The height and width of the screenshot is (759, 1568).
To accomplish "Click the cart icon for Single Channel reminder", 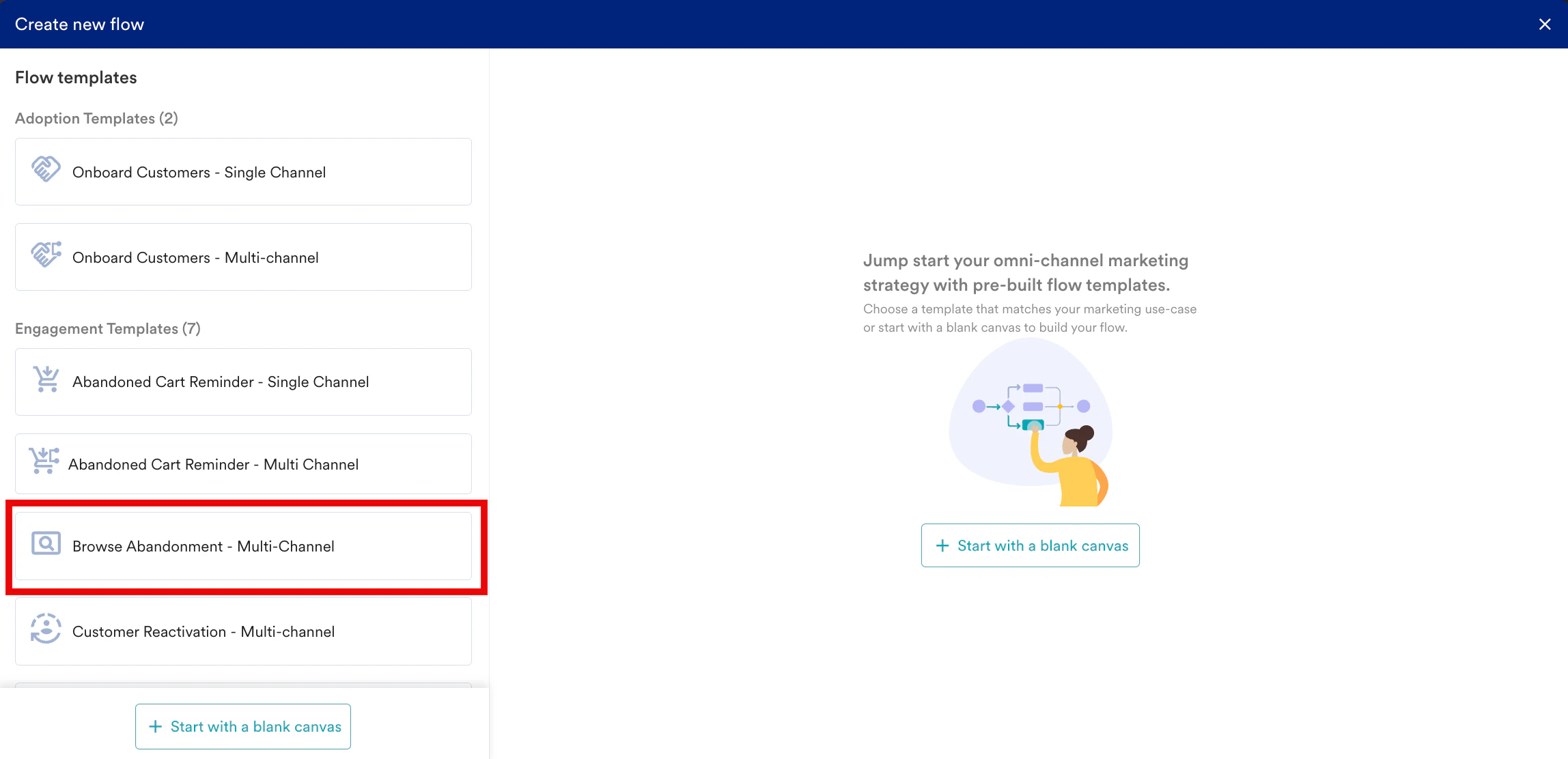I will [x=46, y=379].
